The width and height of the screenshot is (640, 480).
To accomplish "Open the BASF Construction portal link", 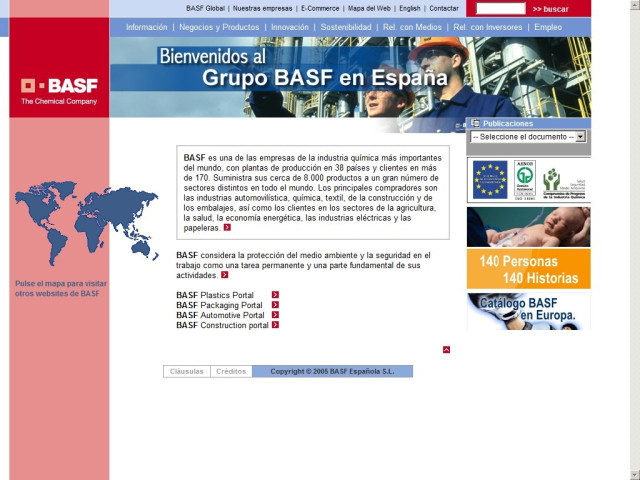I will pos(222,325).
